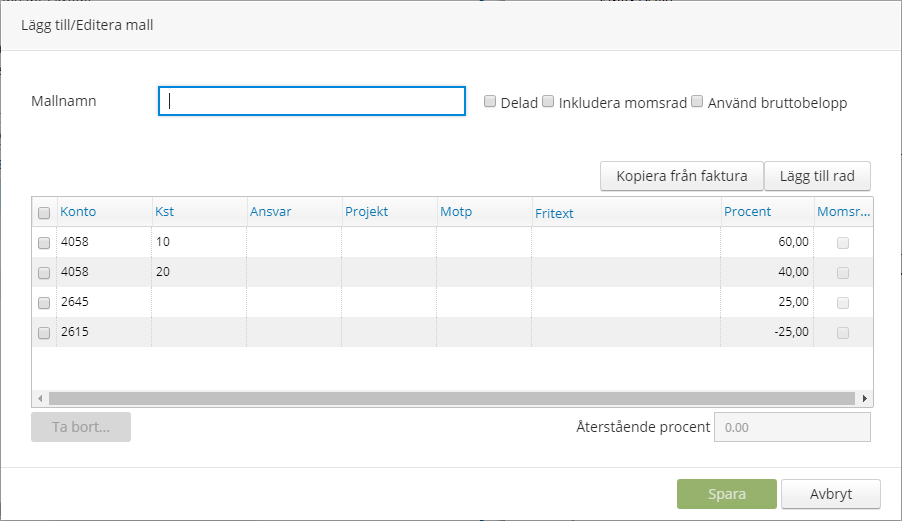The image size is (902, 521).
Task: Click the percent value -25,00
Action: pyautogui.click(x=792, y=332)
